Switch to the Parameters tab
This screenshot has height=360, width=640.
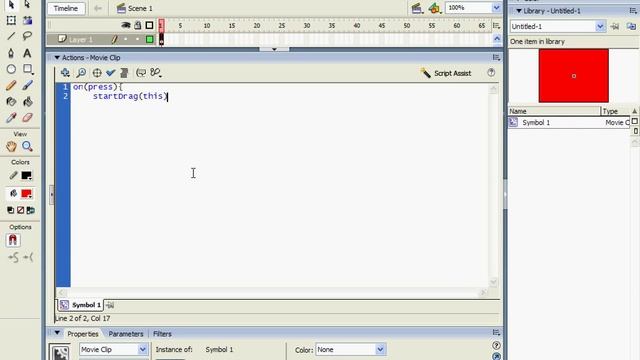point(126,334)
